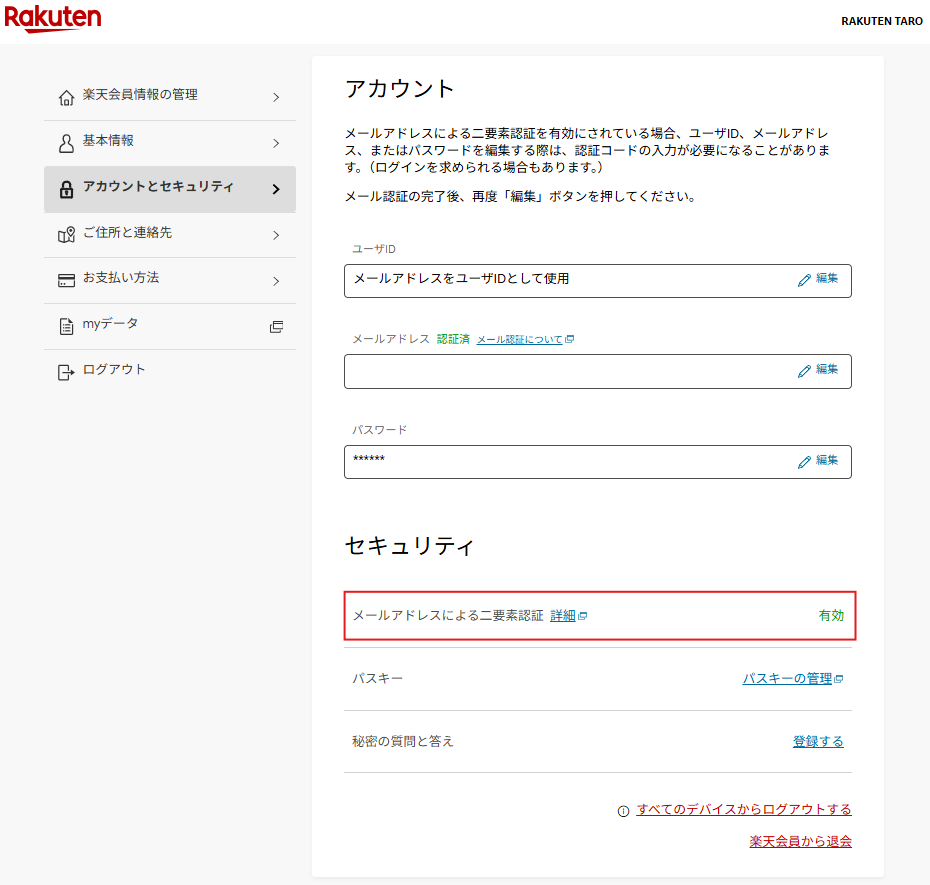Expand the ご住所と連絡先 chevron
Image resolution: width=930 pixels, height=885 pixels.
tap(276, 235)
